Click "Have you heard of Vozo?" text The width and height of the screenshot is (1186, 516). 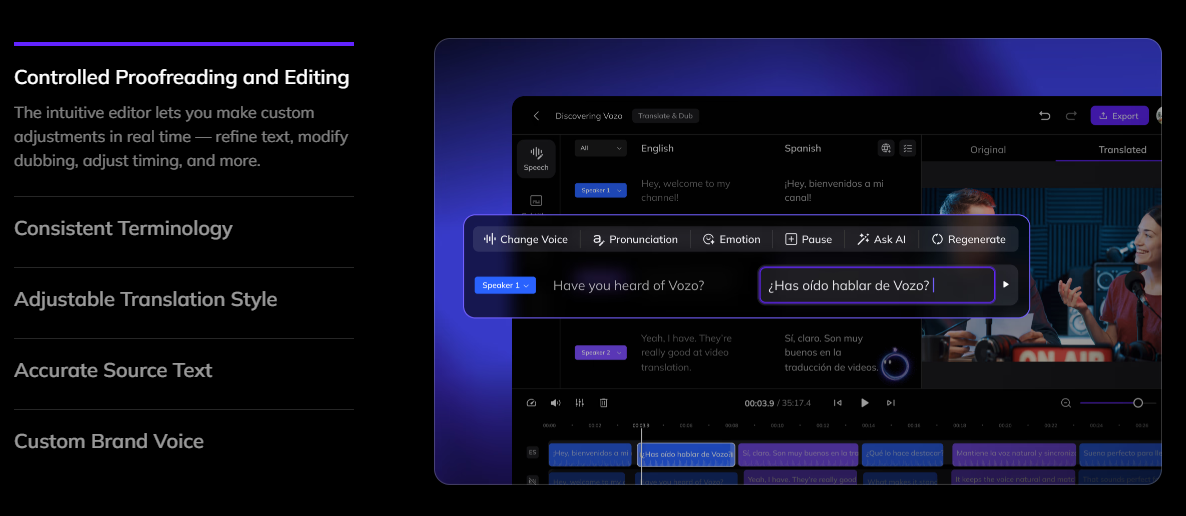coord(629,285)
